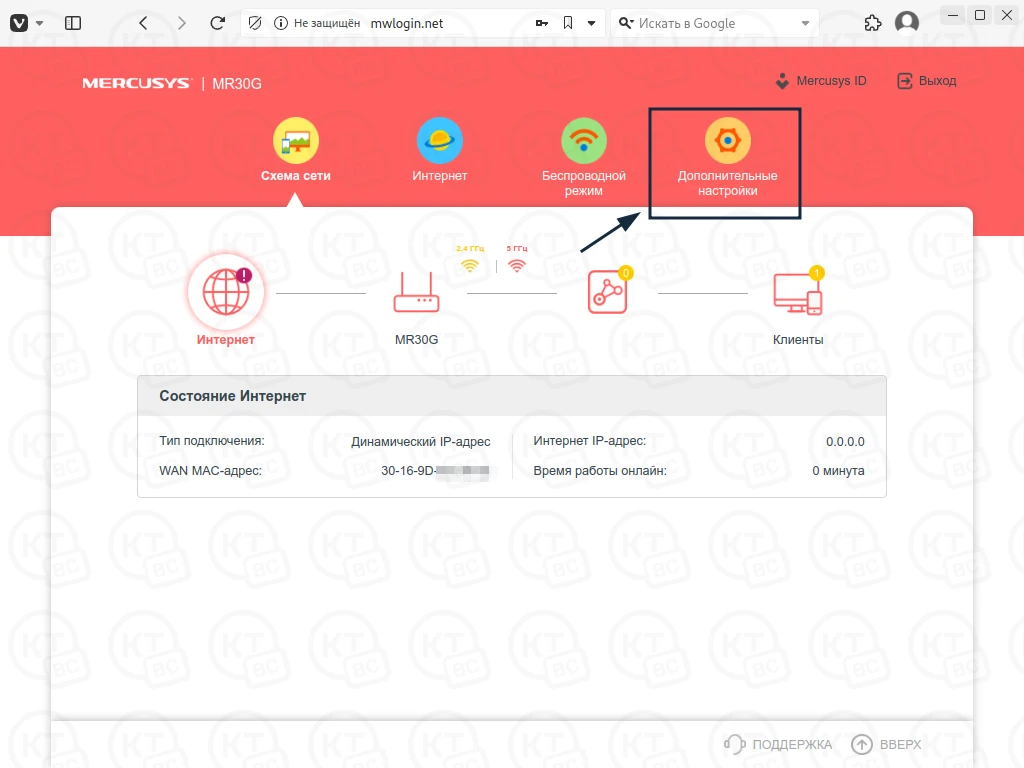Open the mesh devices icon with 0 badge
The image size is (1024, 768).
(x=609, y=291)
